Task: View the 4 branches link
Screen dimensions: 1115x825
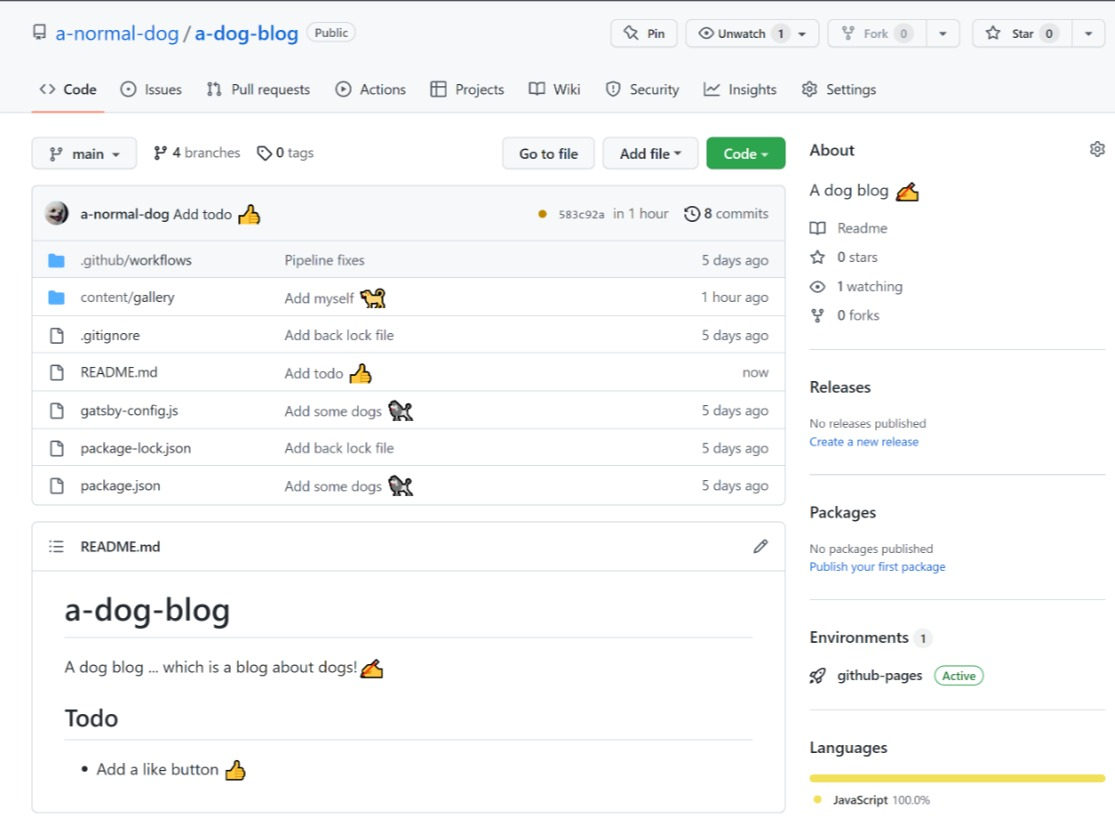Action: click(x=197, y=153)
